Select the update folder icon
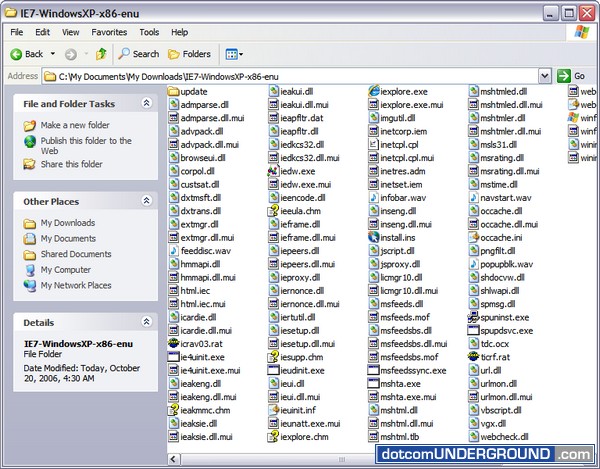 (174, 92)
